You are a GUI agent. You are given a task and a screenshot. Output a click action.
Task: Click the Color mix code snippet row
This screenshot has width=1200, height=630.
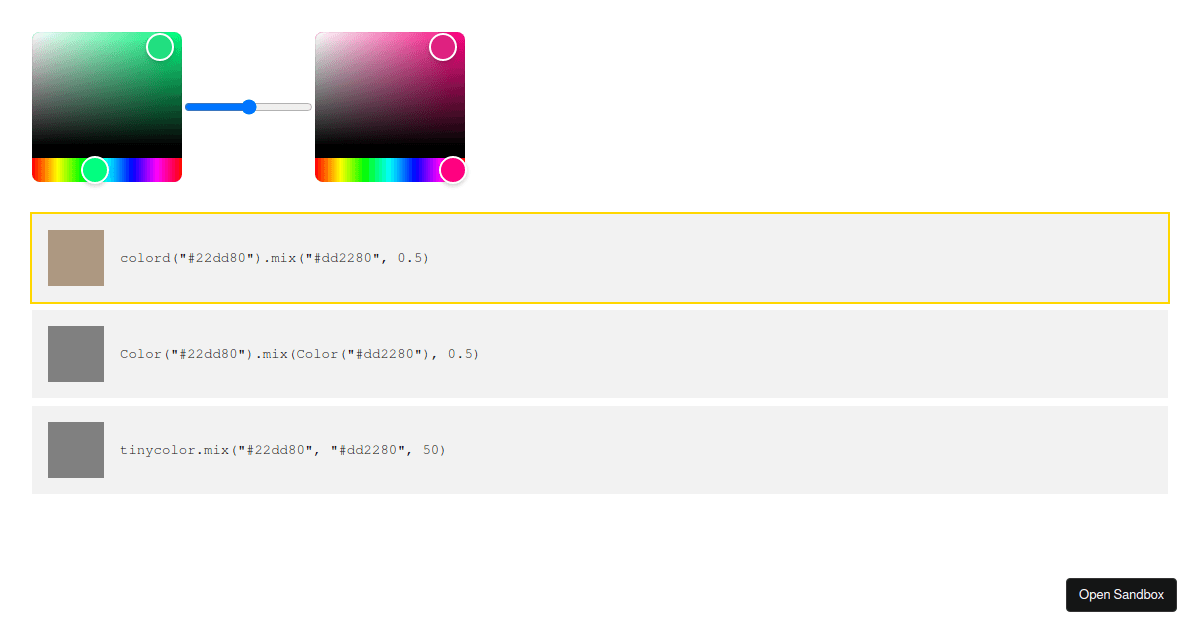coord(600,353)
